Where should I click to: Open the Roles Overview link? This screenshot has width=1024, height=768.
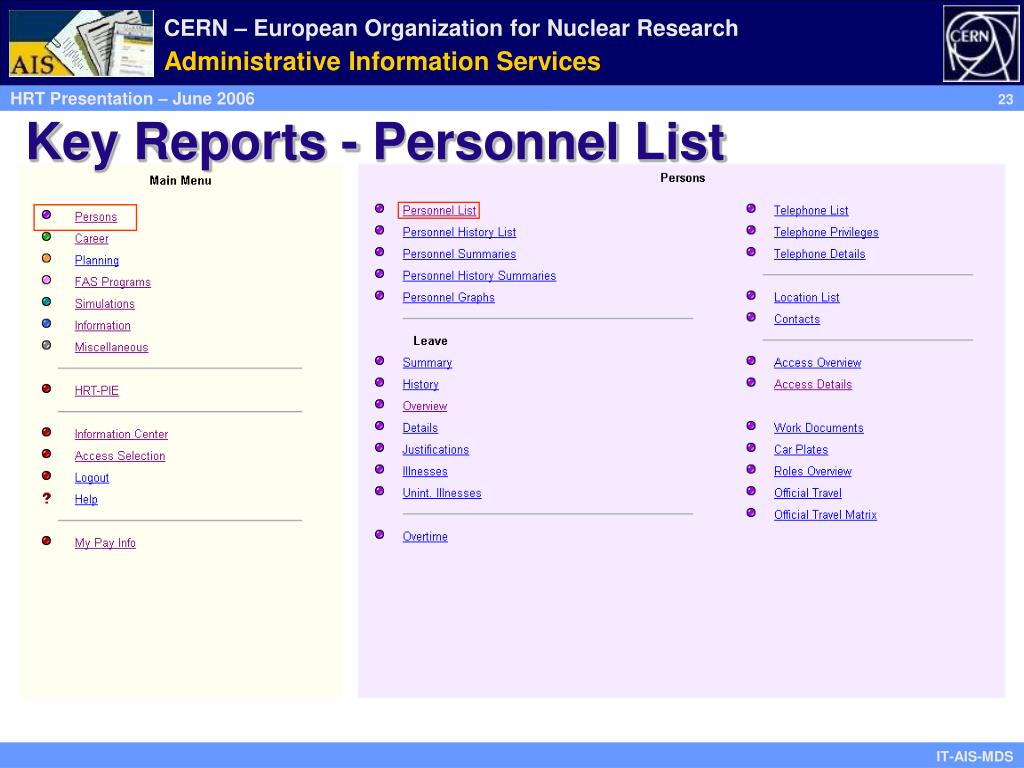pyautogui.click(x=812, y=472)
